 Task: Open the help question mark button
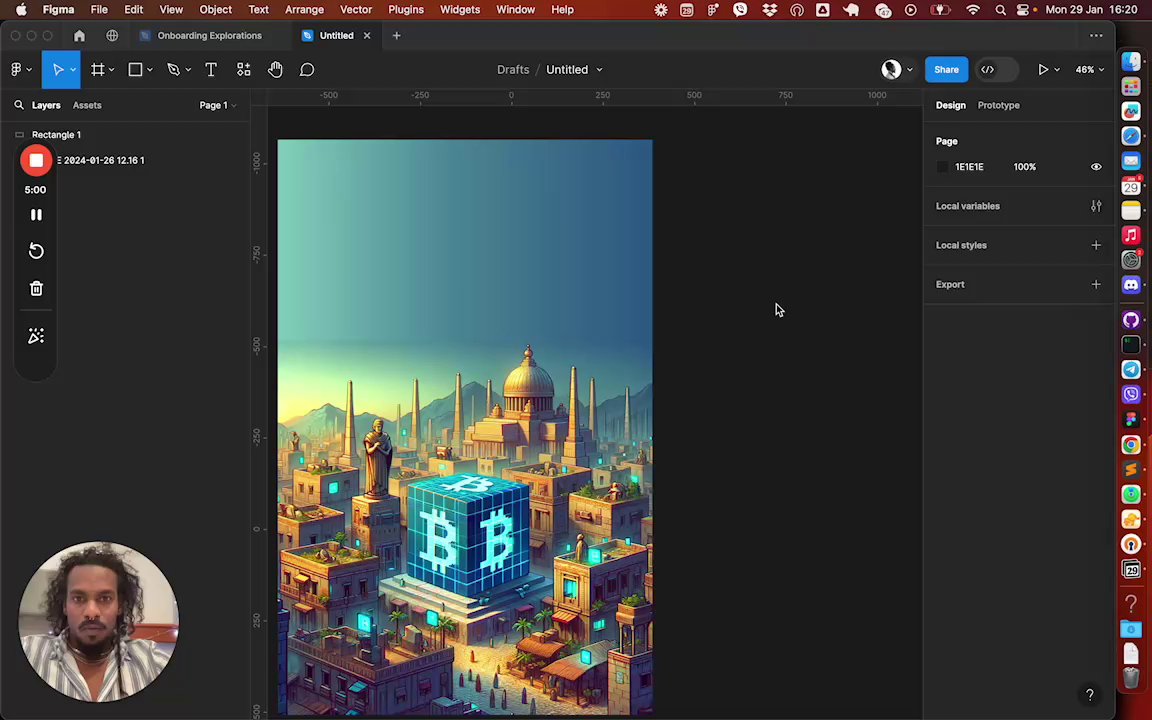(x=1090, y=694)
